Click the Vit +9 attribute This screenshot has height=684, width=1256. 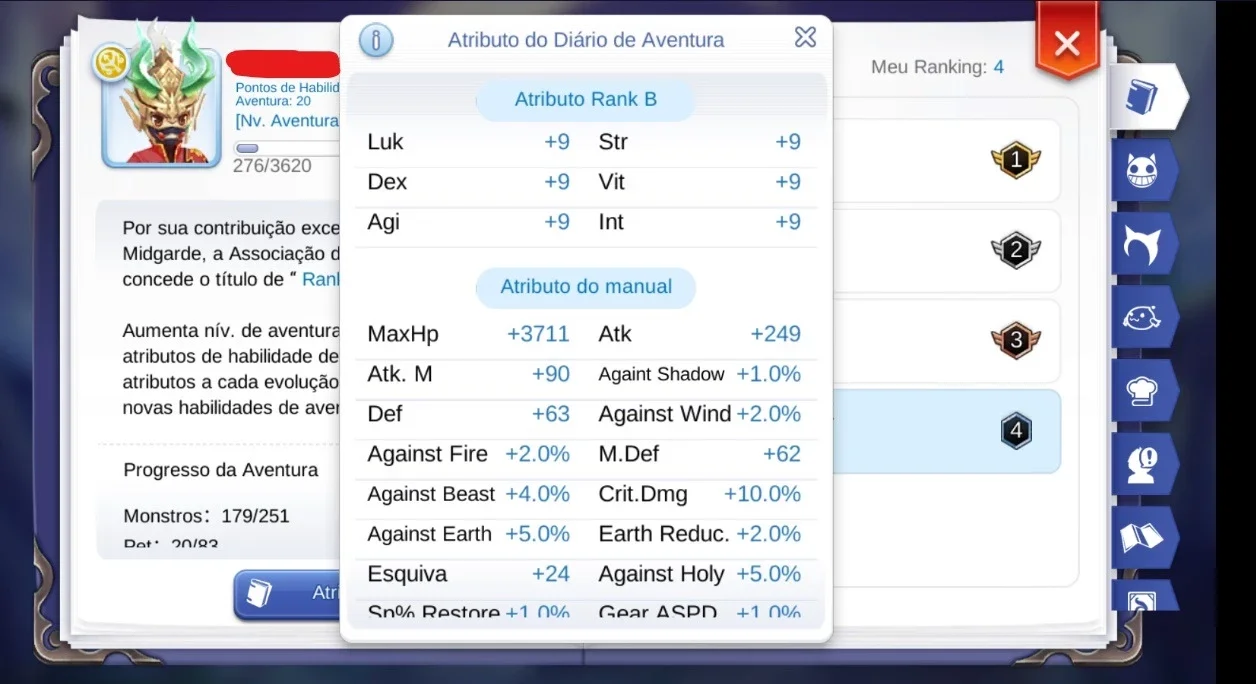pos(700,182)
